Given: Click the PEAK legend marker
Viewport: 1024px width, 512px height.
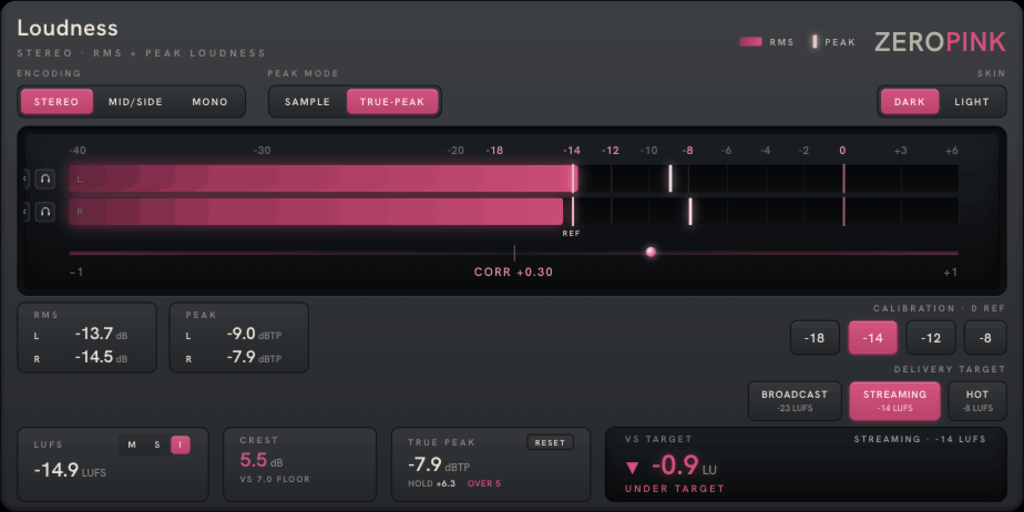Looking at the screenshot, I should pyautogui.click(x=814, y=42).
